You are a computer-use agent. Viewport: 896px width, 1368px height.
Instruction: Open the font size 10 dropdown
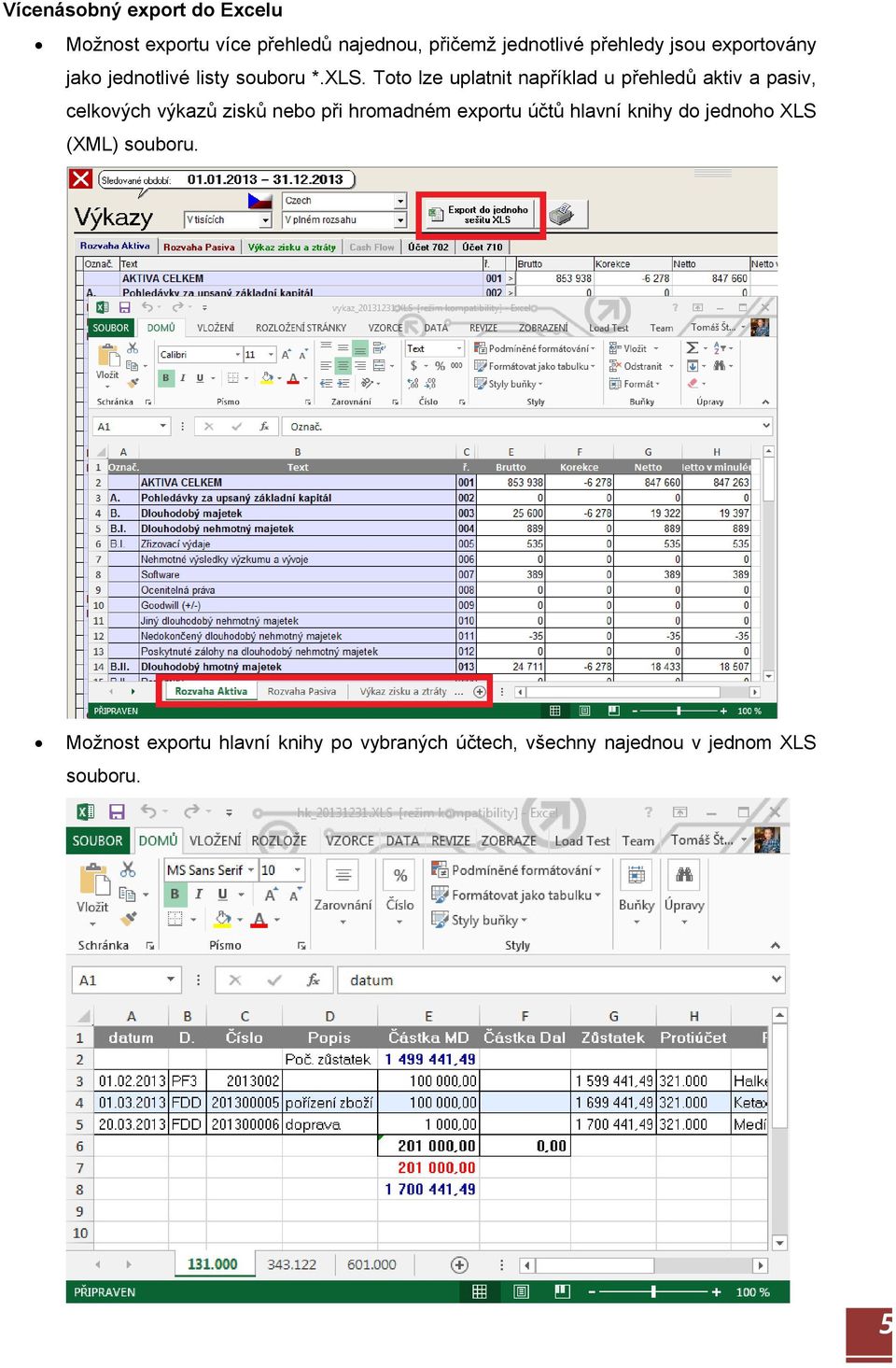(298, 869)
